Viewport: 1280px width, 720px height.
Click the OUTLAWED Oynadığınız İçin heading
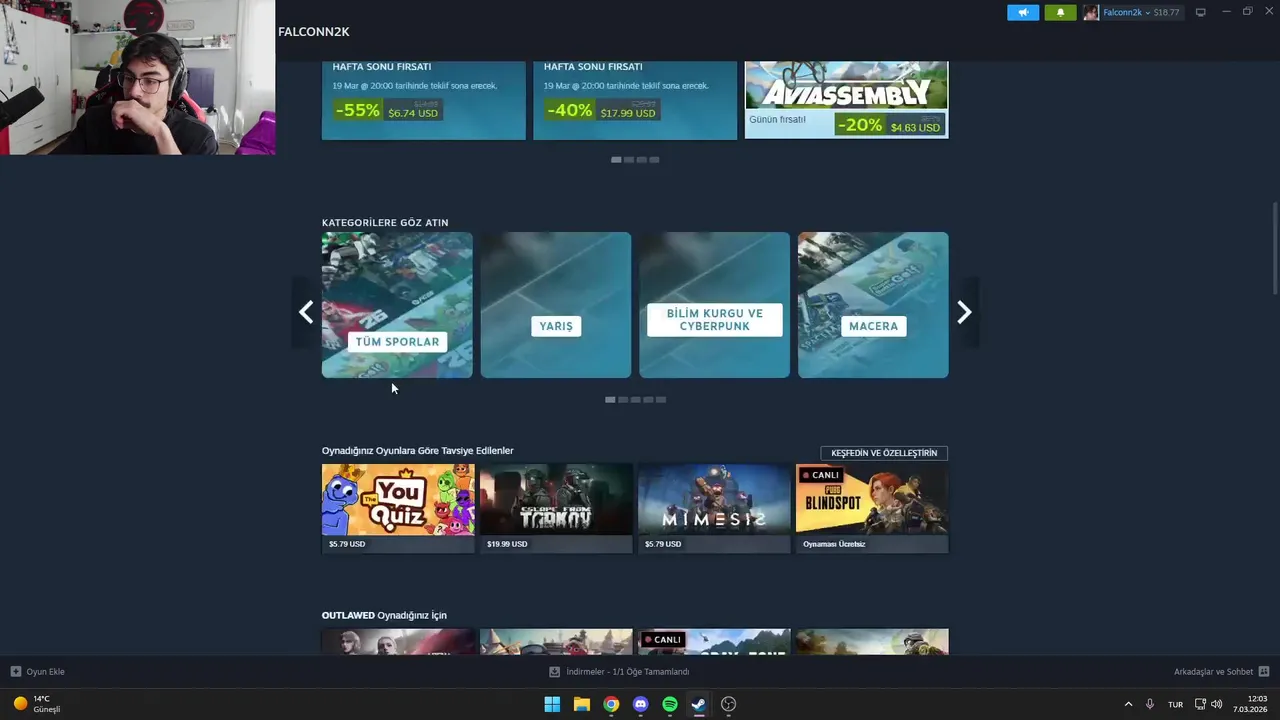(x=384, y=615)
